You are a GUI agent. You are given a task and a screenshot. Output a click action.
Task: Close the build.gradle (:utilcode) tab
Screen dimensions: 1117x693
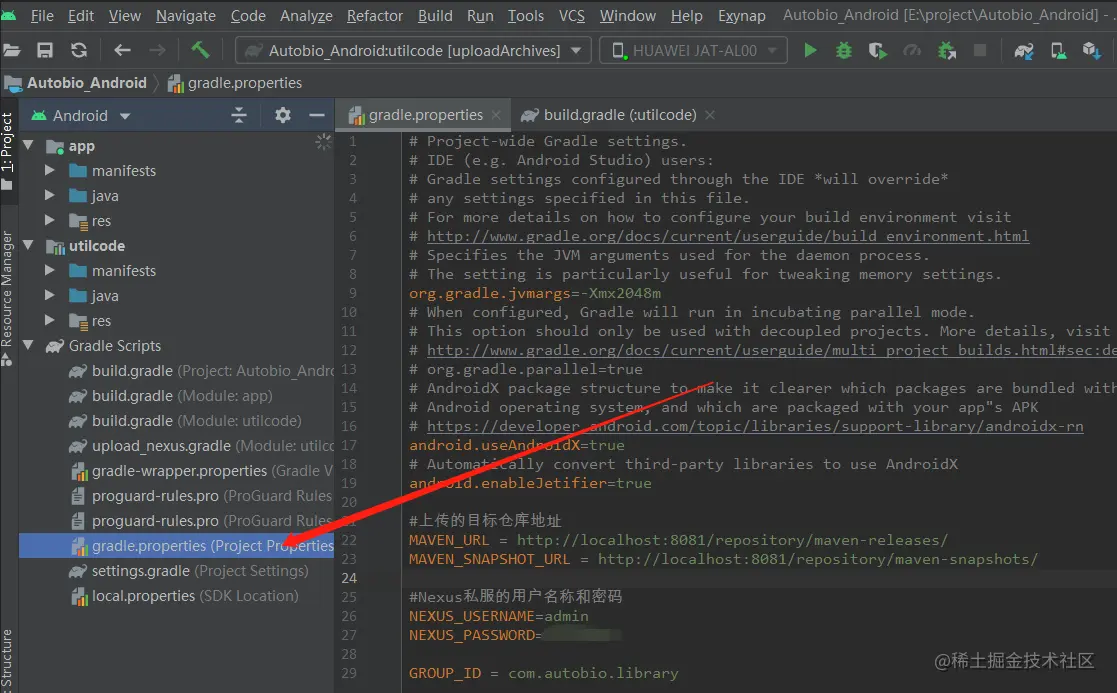[x=710, y=115]
